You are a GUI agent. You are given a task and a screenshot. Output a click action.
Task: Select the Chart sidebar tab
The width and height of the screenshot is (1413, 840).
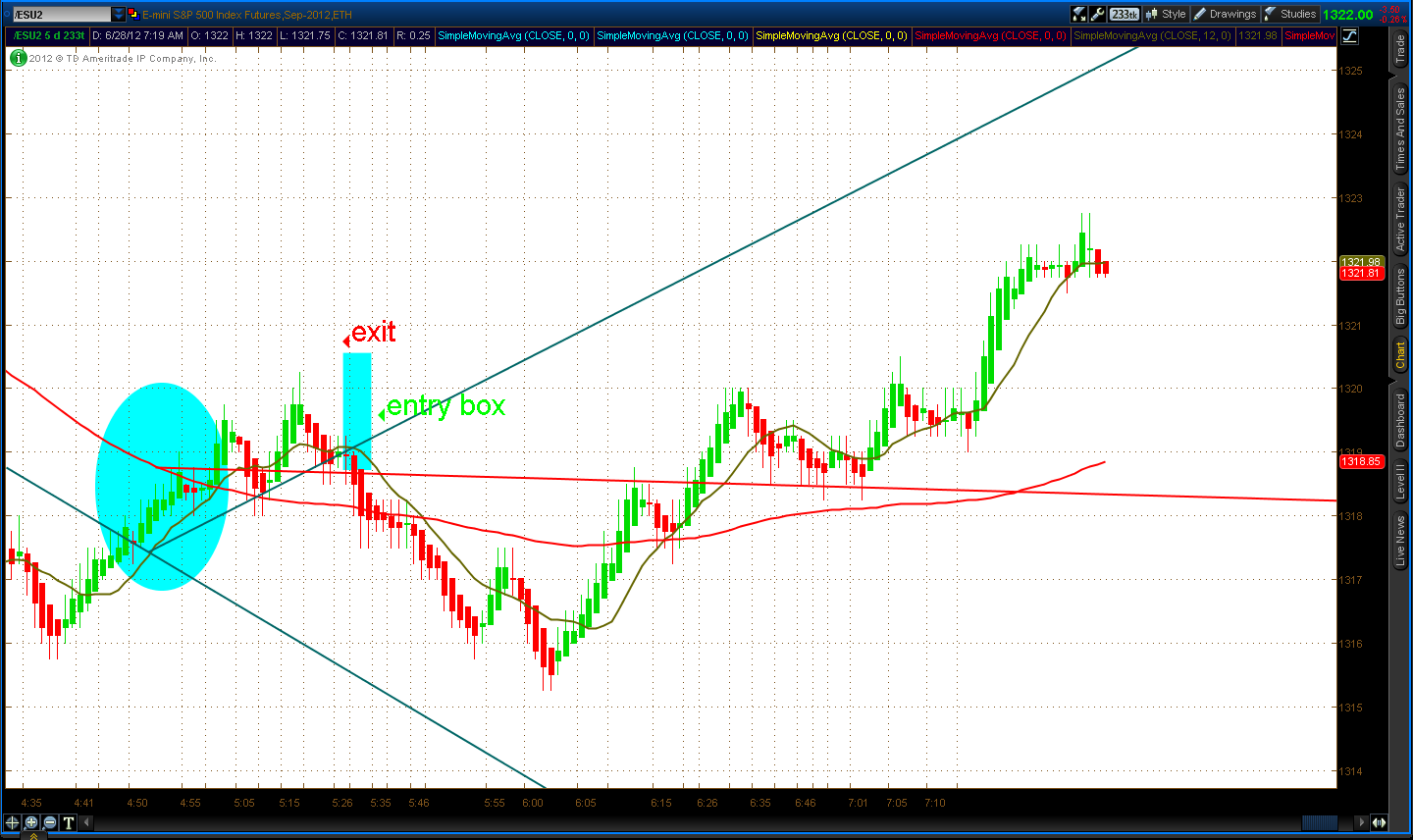coord(1401,355)
